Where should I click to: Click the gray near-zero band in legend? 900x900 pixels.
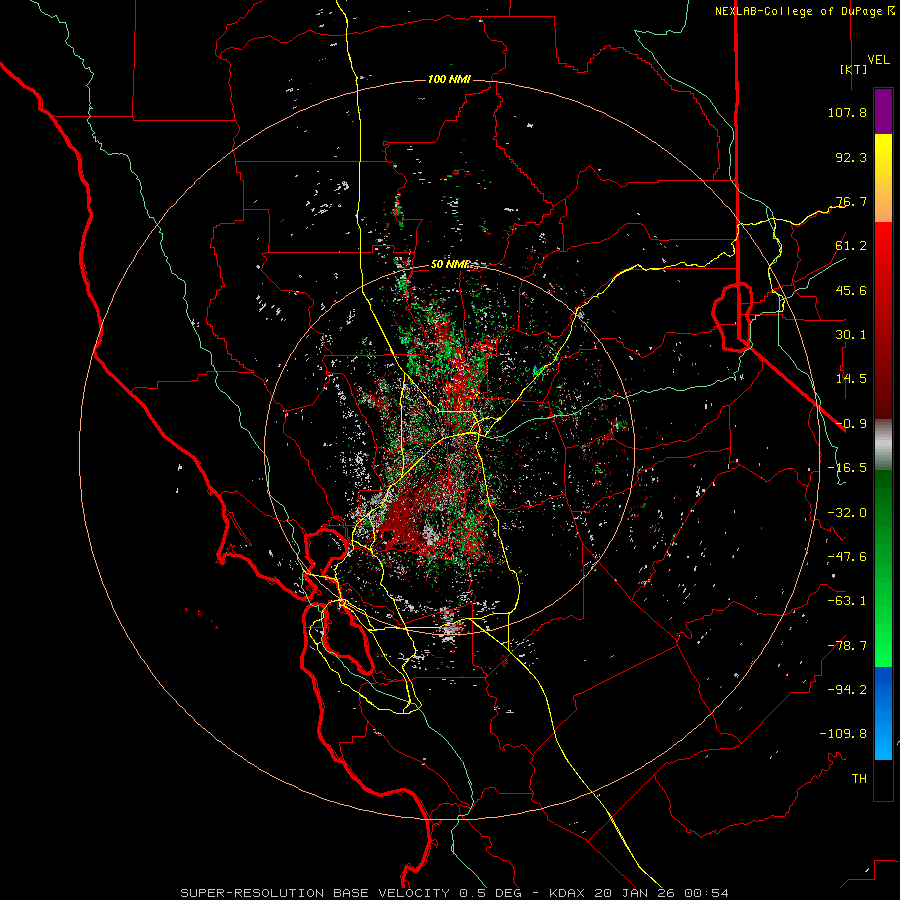(883, 445)
